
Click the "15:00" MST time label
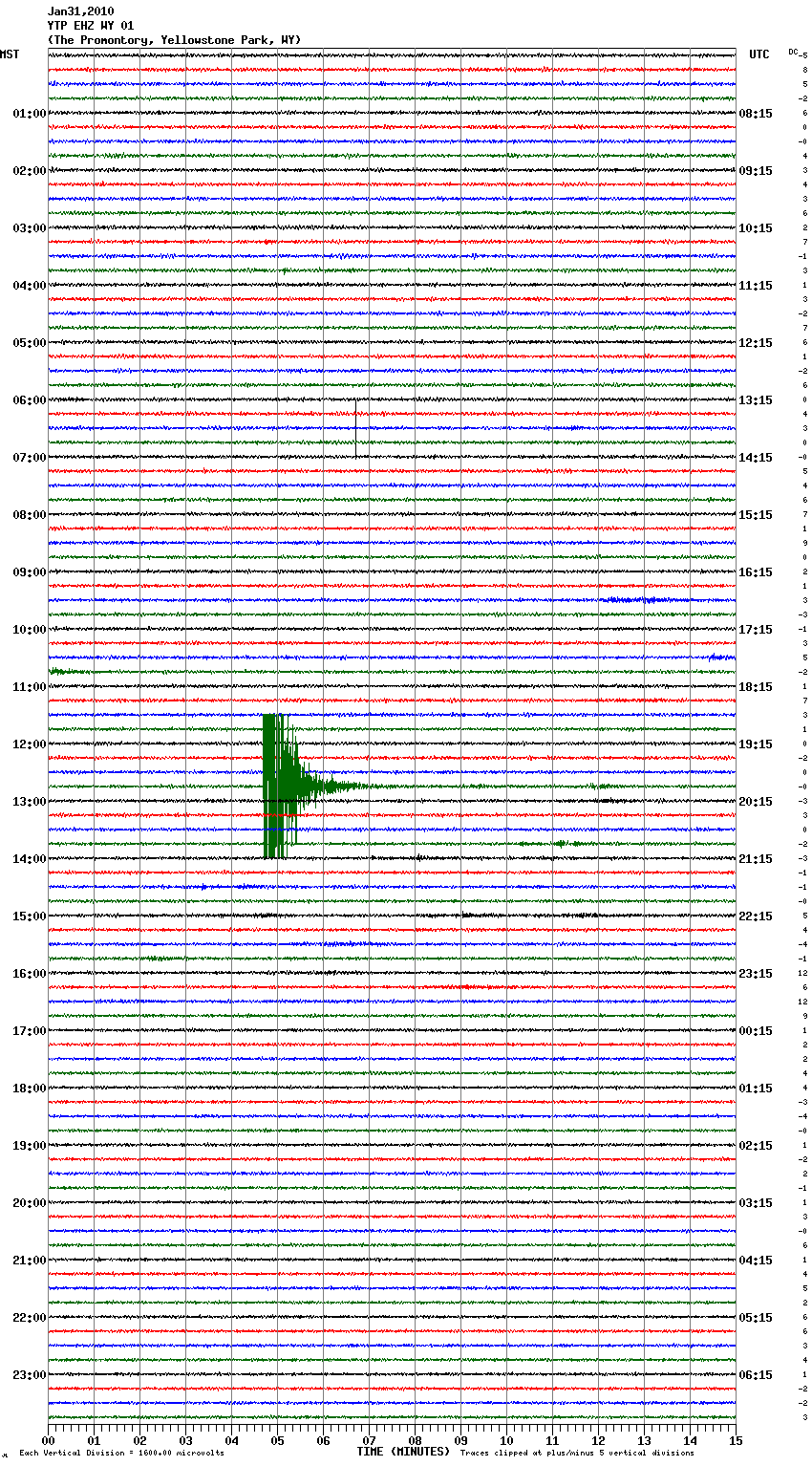pyautogui.click(x=30, y=916)
